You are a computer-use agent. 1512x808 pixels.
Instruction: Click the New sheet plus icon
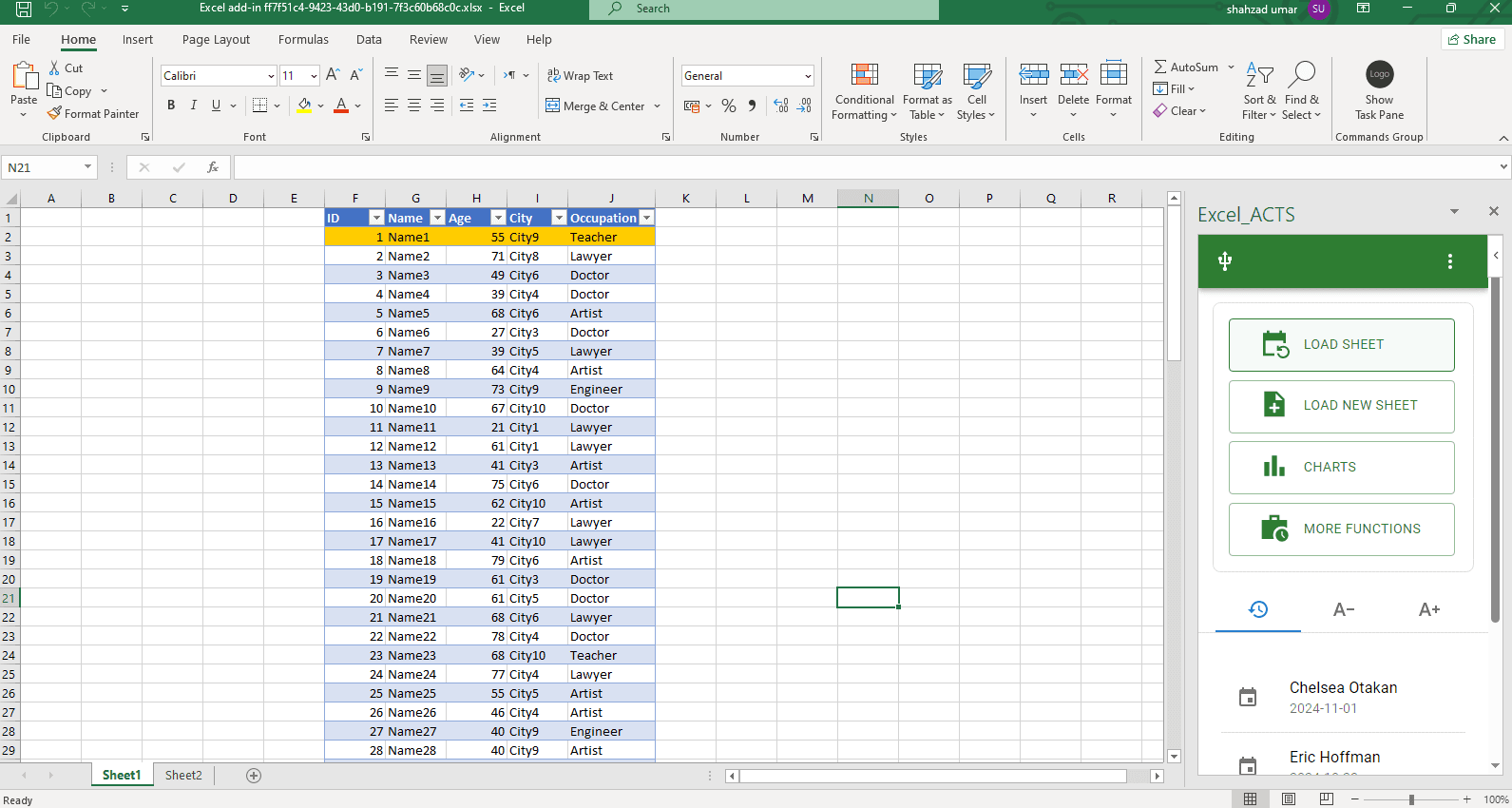(x=254, y=776)
